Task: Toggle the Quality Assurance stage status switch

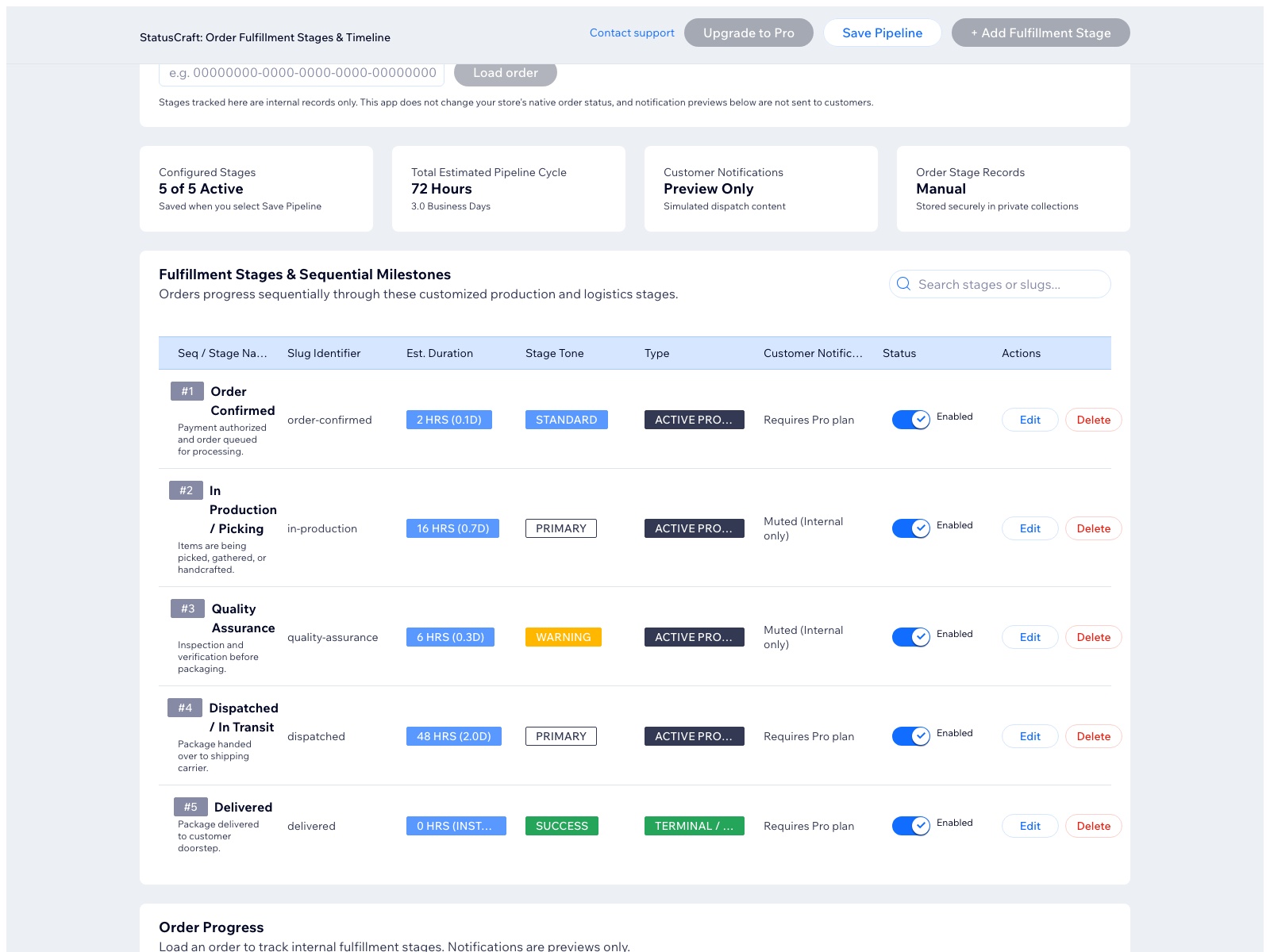Action: 910,637
